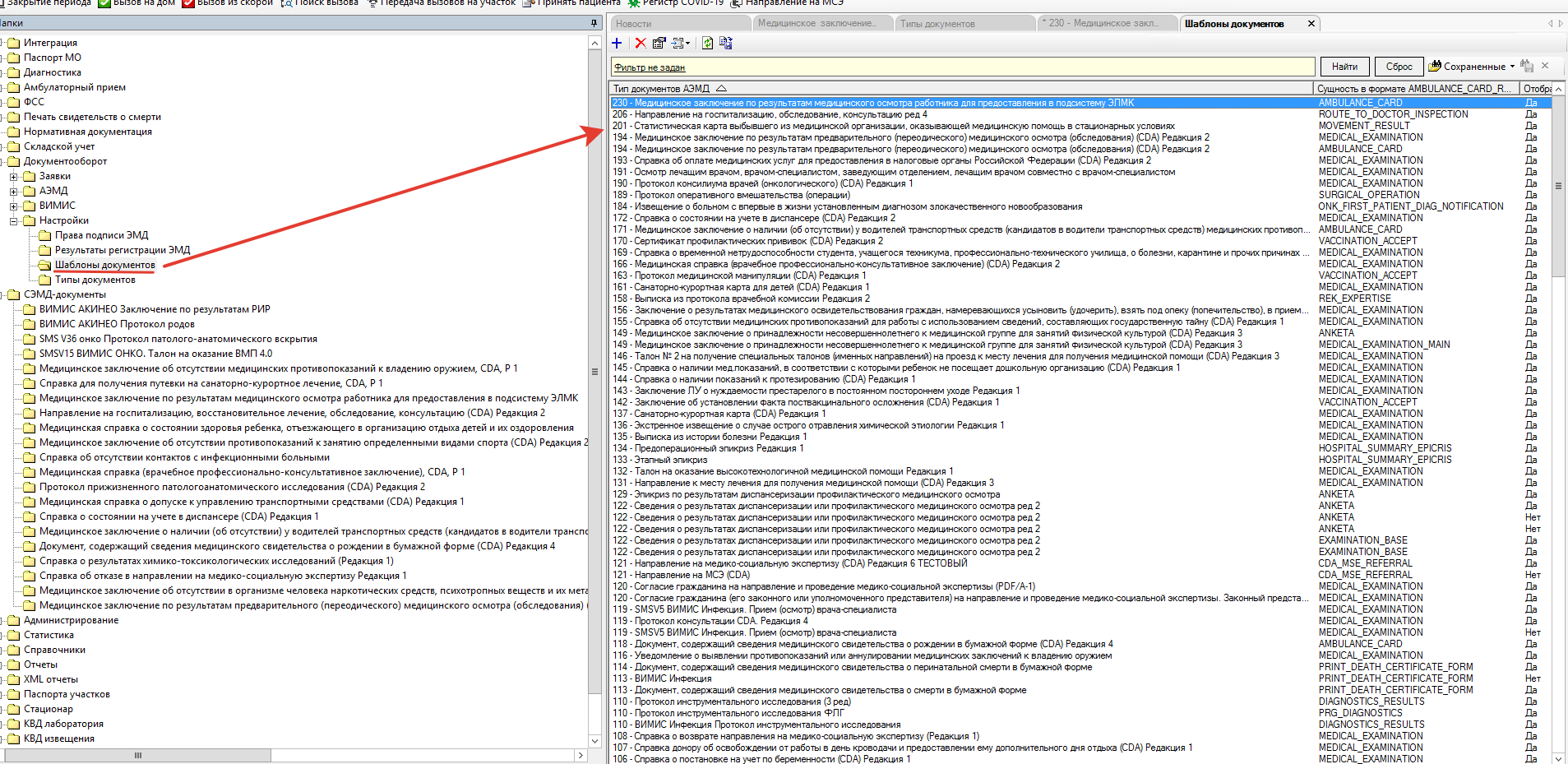
Task: Collapse the Настройки tree node
Action: click(x=14, y=220)
